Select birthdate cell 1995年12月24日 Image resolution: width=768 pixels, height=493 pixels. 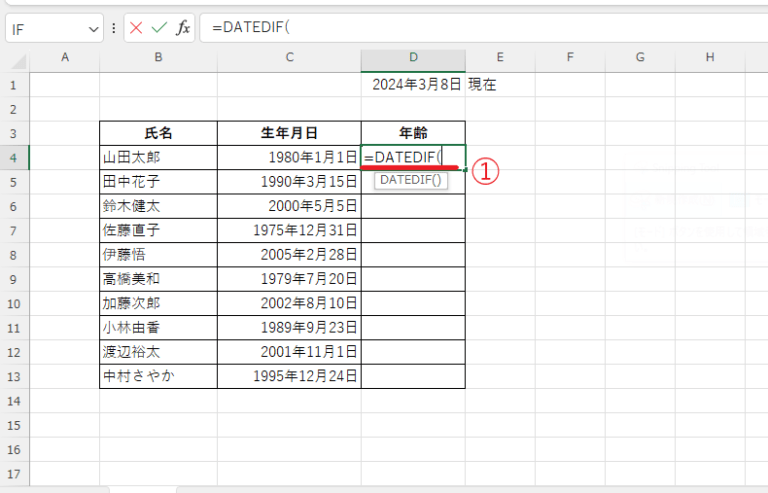point(289,376)
